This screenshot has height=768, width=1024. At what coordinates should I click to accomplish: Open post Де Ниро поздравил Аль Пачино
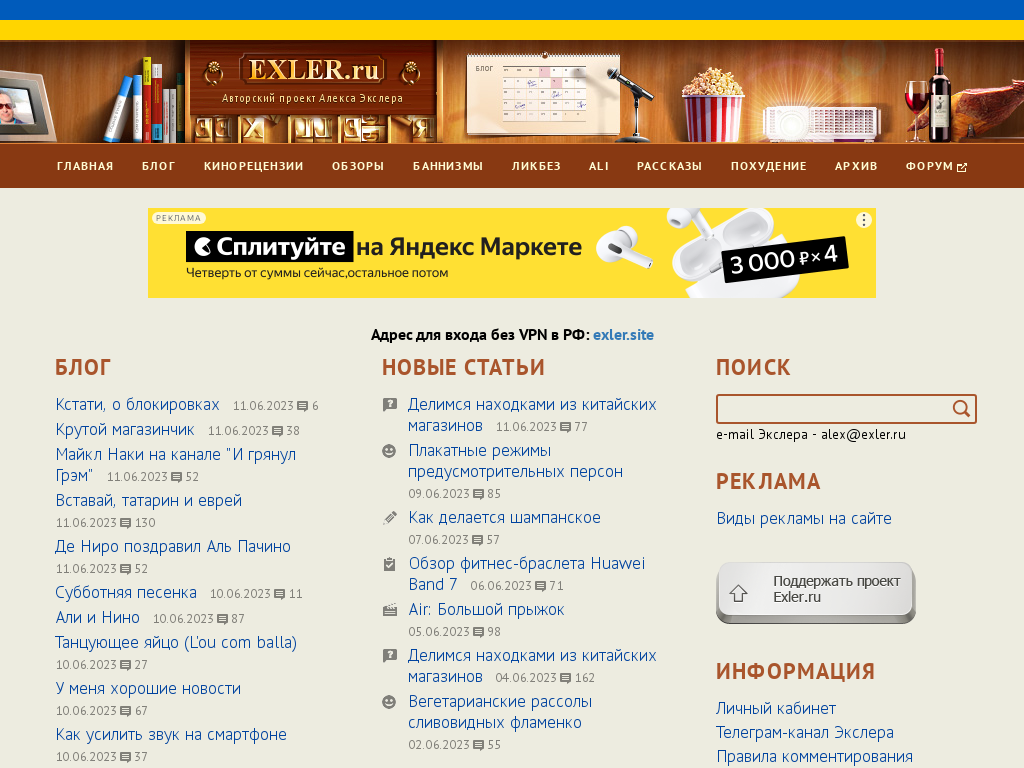point(173,547)
